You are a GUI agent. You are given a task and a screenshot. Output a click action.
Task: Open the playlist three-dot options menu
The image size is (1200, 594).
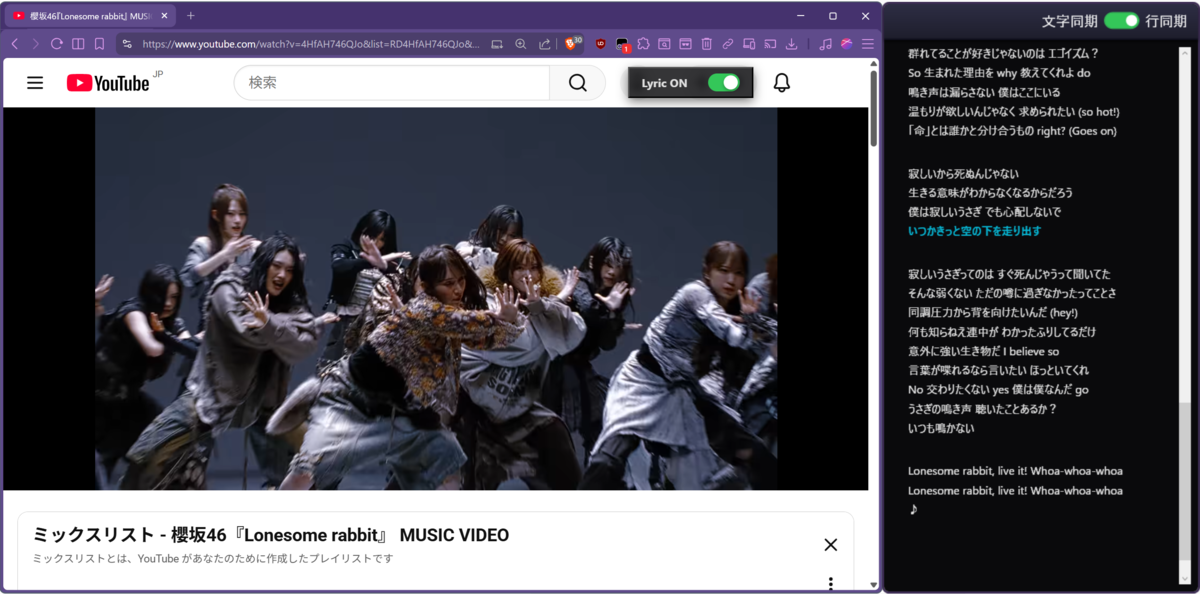coord(830,583)
